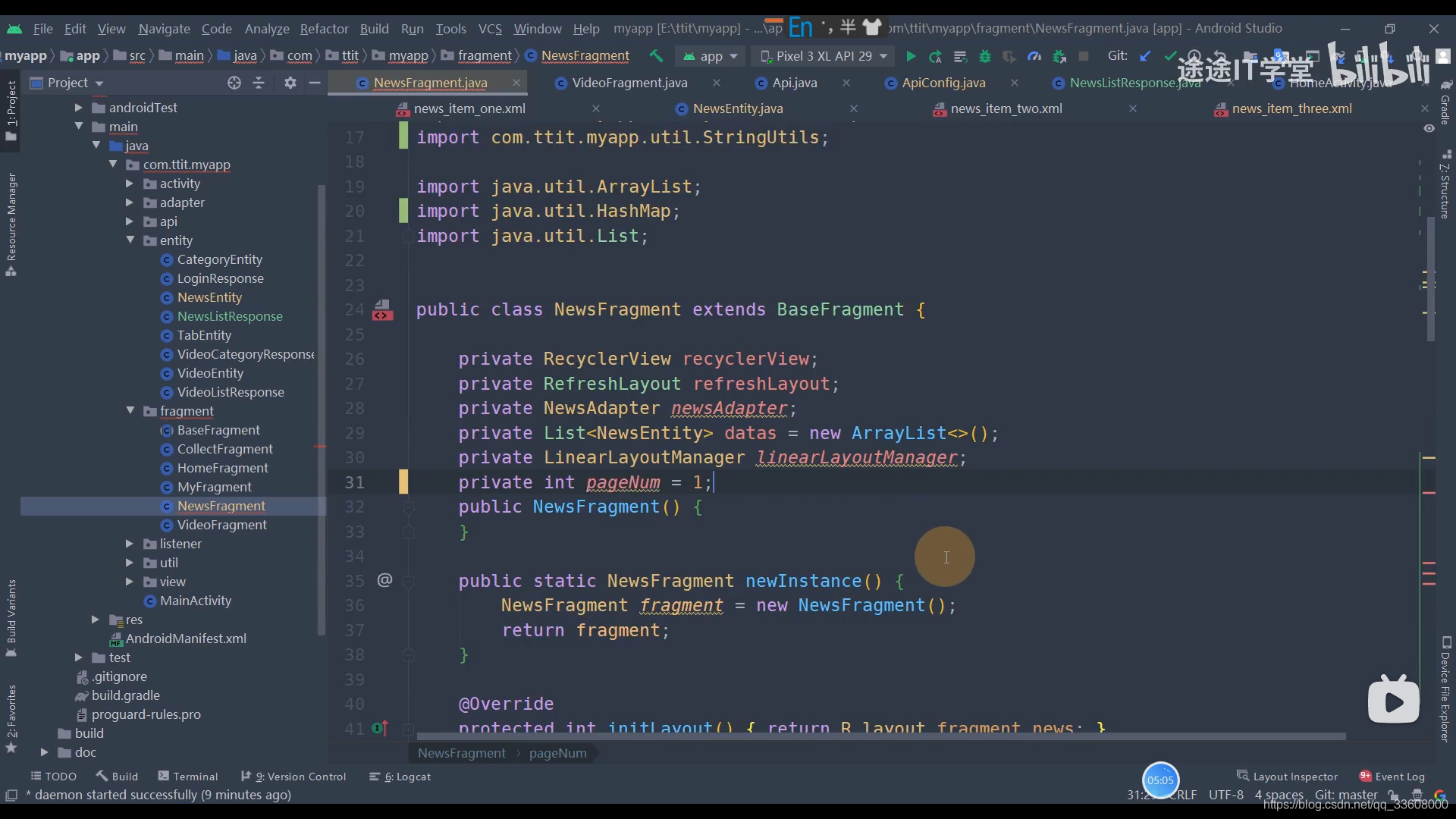Click the video play overlay button
This screenshot has width=1456, height=819.
pyautogui.click(x=1393, y=700)
